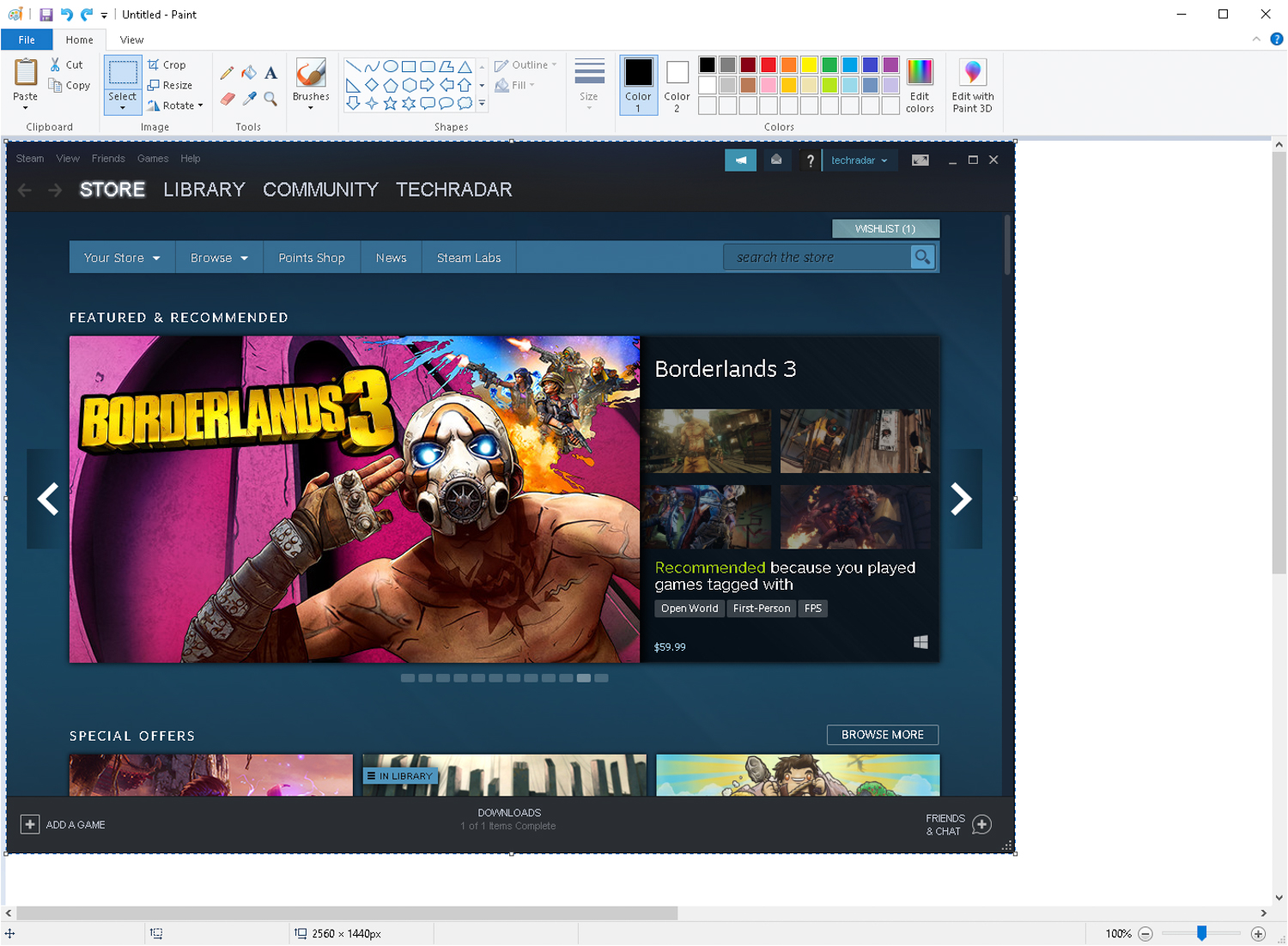The width and height of the screenshot is (1288, 946).
Task: Click the horizontal scrollbar thumb
Action: click(347, 913)
